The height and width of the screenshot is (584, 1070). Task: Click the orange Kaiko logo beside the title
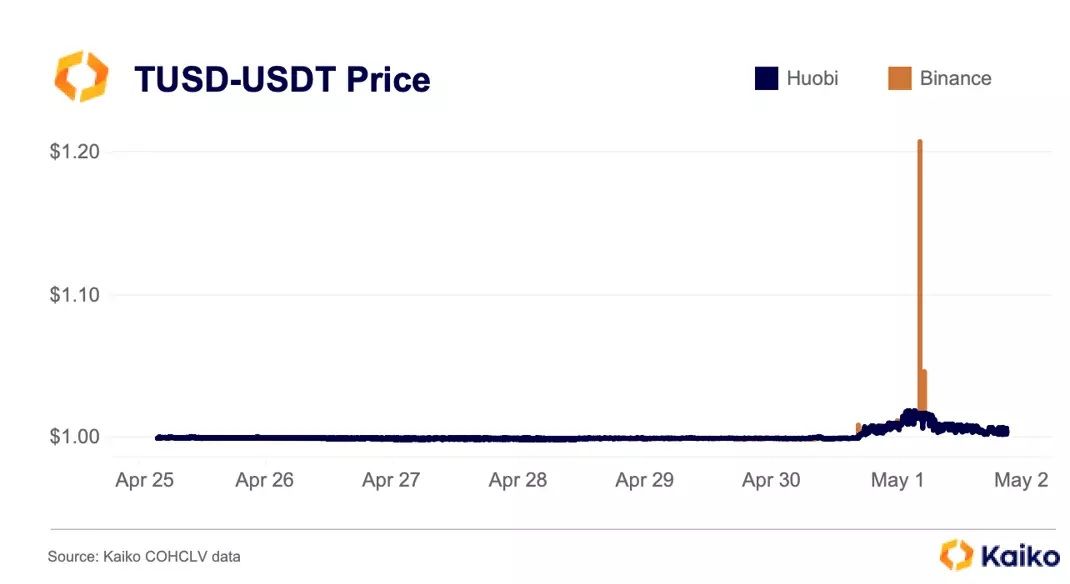(x=80, y=78)
